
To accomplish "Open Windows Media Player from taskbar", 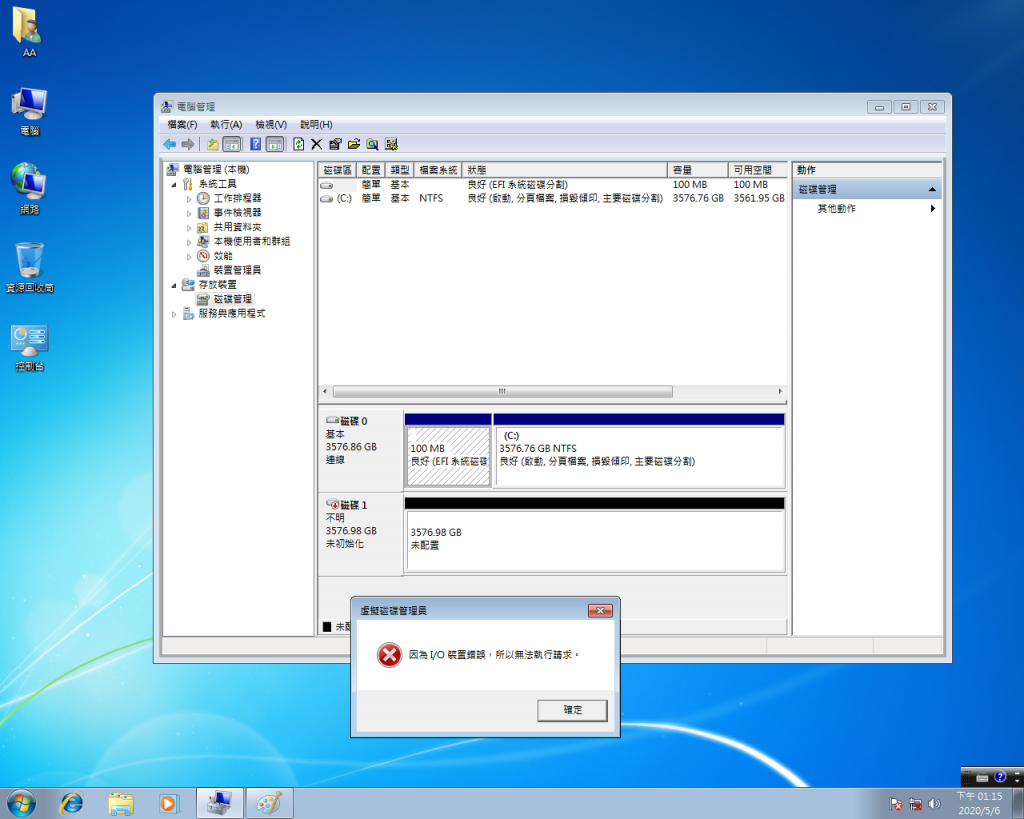I will (x=168, y=803).
